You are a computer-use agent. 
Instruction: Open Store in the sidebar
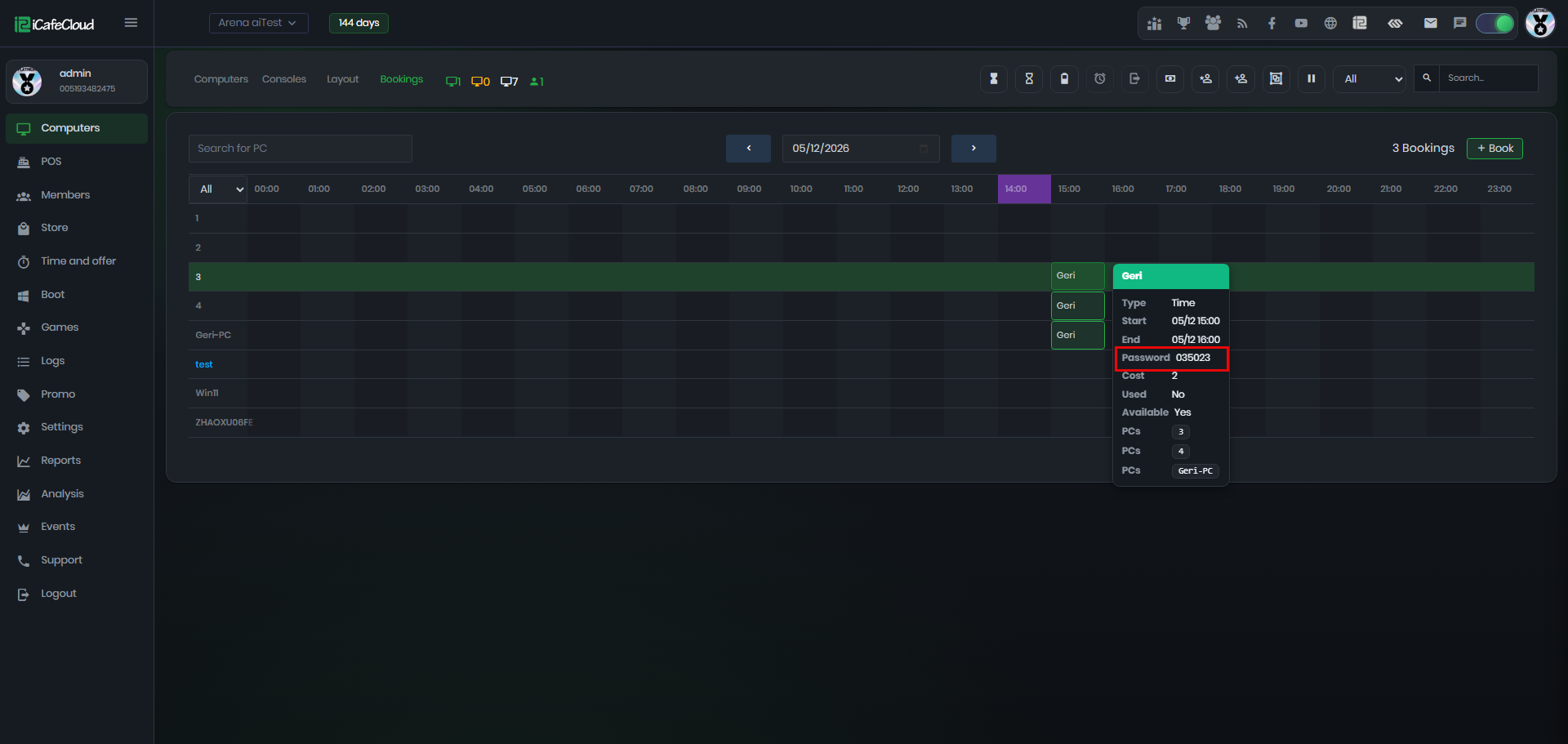77,228
